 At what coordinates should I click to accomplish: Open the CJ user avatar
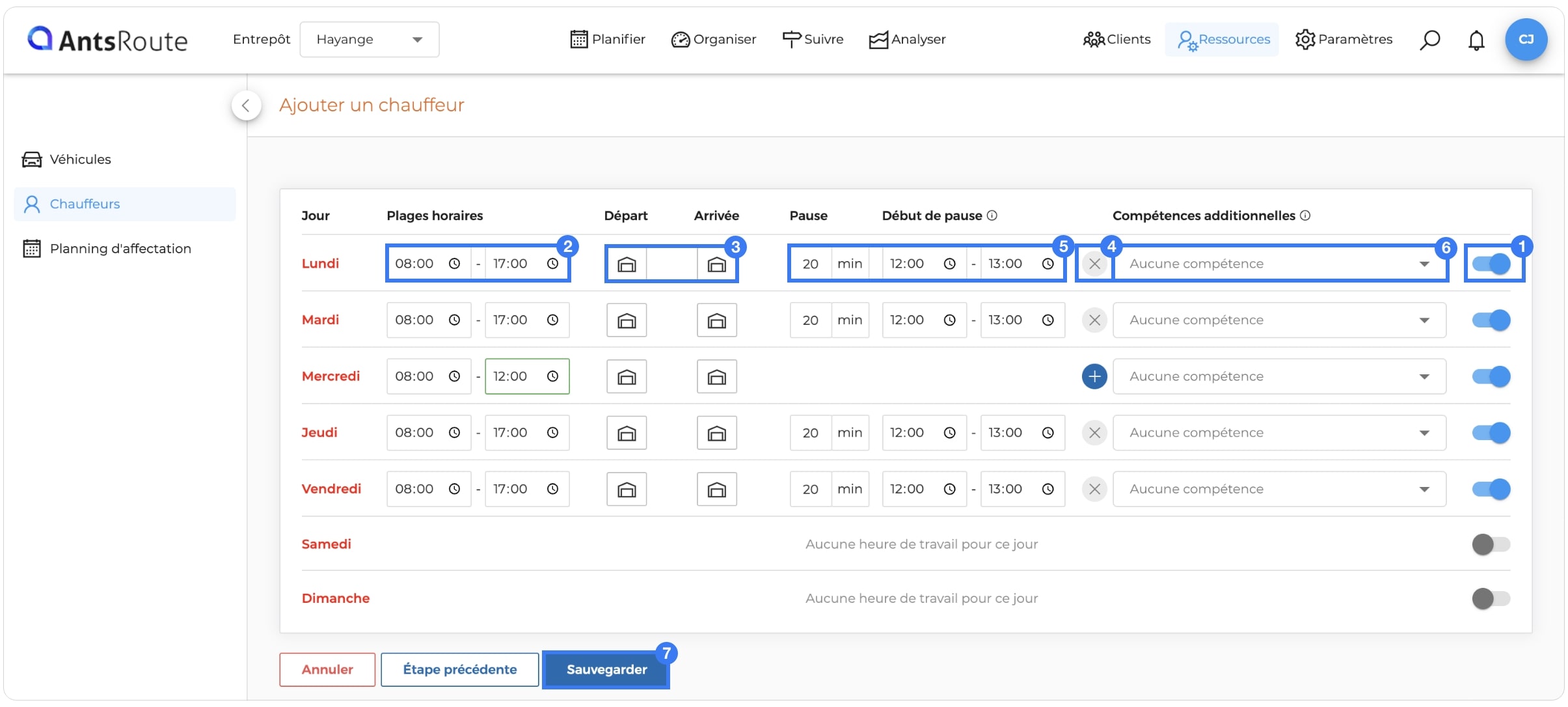1526,40
